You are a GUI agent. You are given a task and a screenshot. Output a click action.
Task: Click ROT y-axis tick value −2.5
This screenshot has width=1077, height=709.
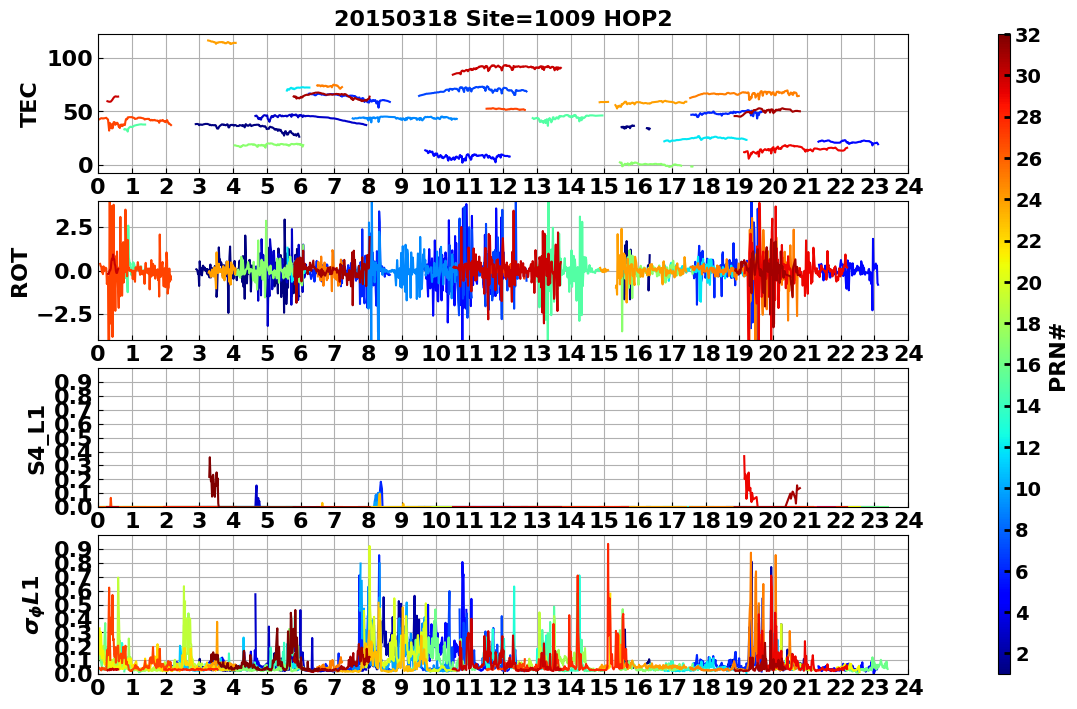point(63,315)
